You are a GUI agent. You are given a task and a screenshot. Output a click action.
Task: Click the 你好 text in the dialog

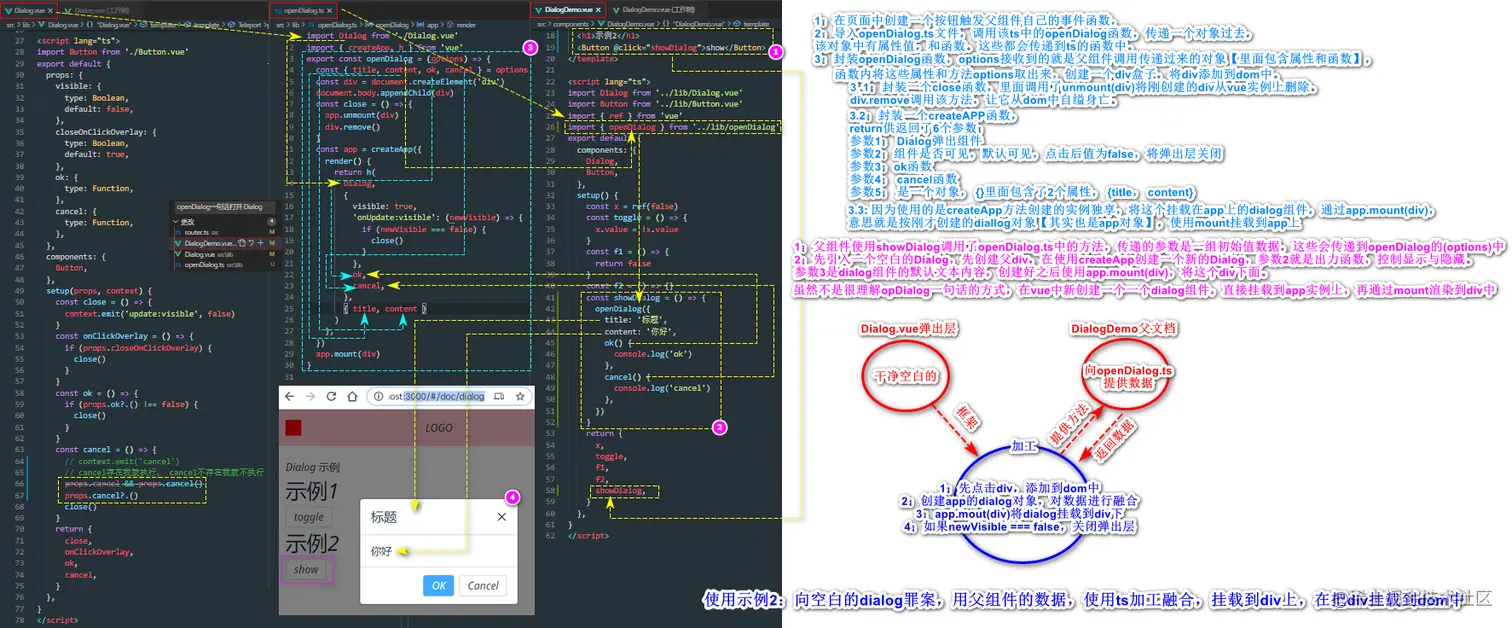tap(381, 551)
